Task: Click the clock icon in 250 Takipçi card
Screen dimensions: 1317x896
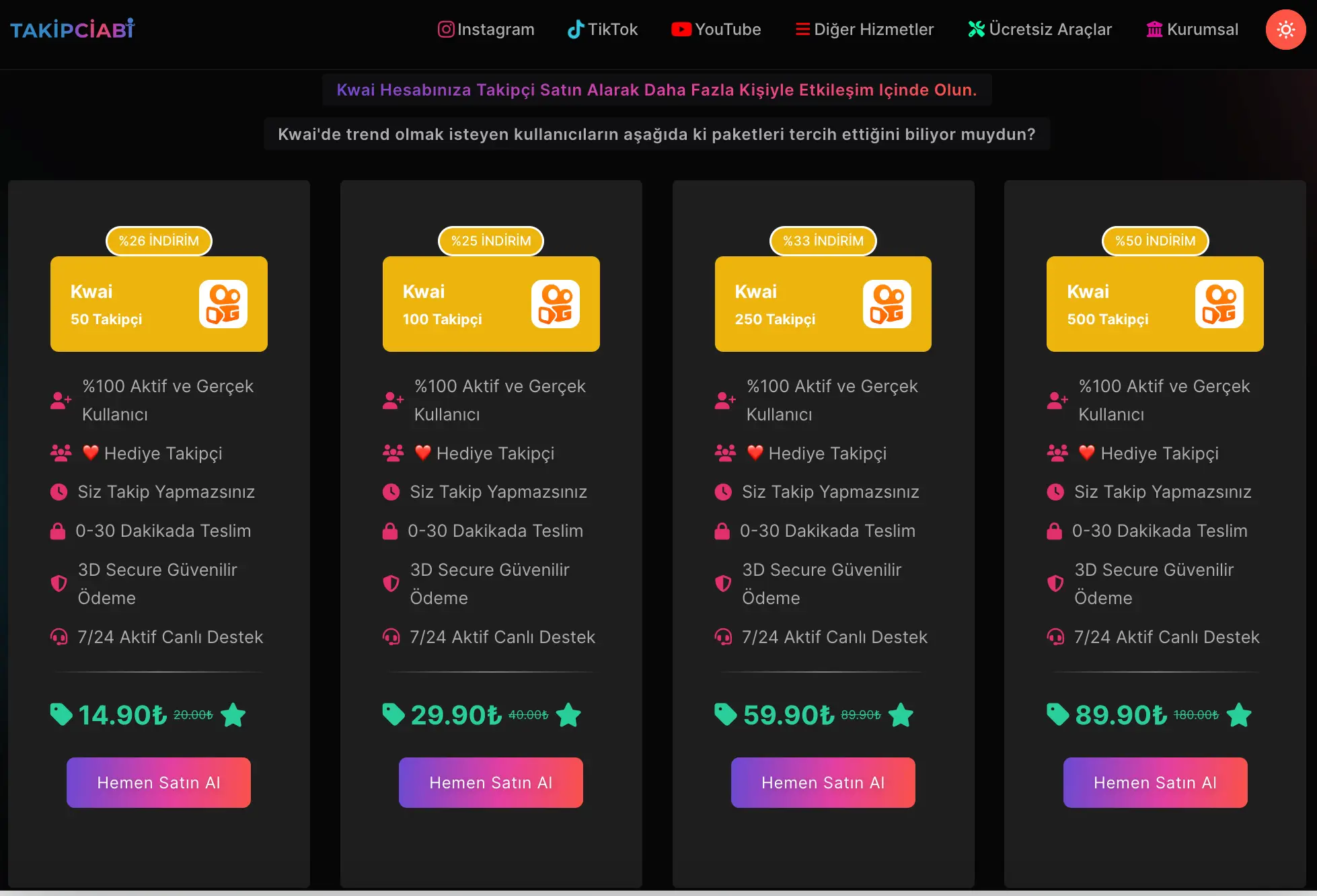Action: [723, 492]
